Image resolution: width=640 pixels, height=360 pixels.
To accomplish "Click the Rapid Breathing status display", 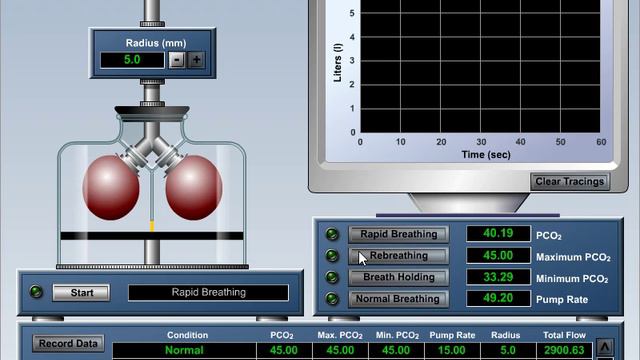I will pos(209,293).
